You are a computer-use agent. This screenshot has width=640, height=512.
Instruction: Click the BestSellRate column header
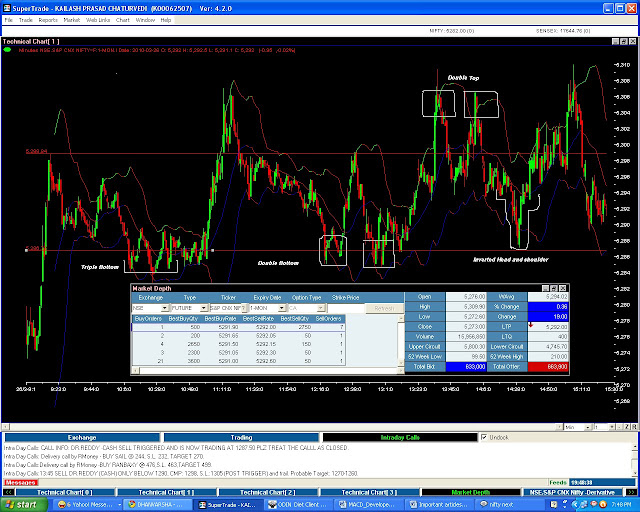258,318
